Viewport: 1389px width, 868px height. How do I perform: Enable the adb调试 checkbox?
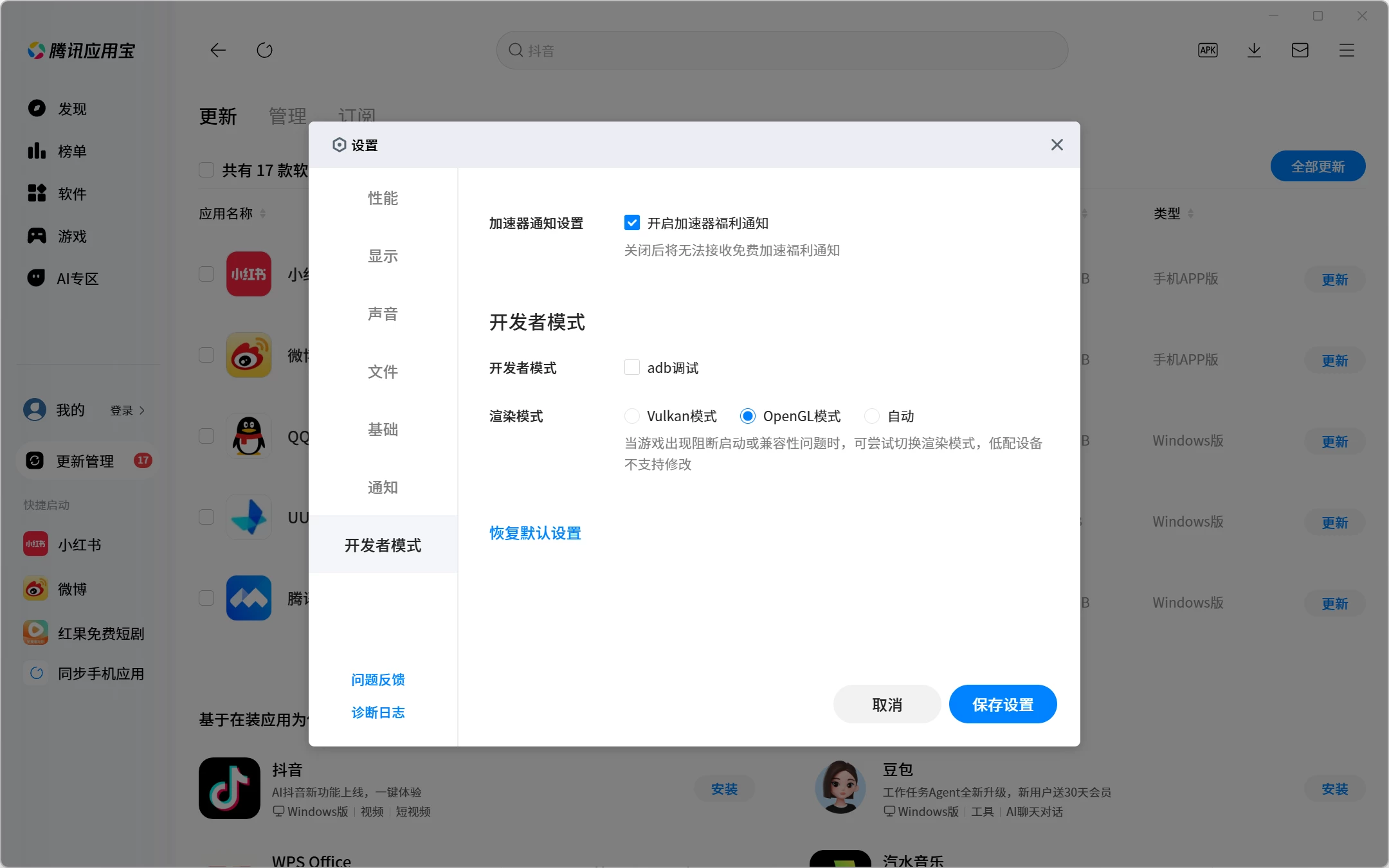coord(632,367)
